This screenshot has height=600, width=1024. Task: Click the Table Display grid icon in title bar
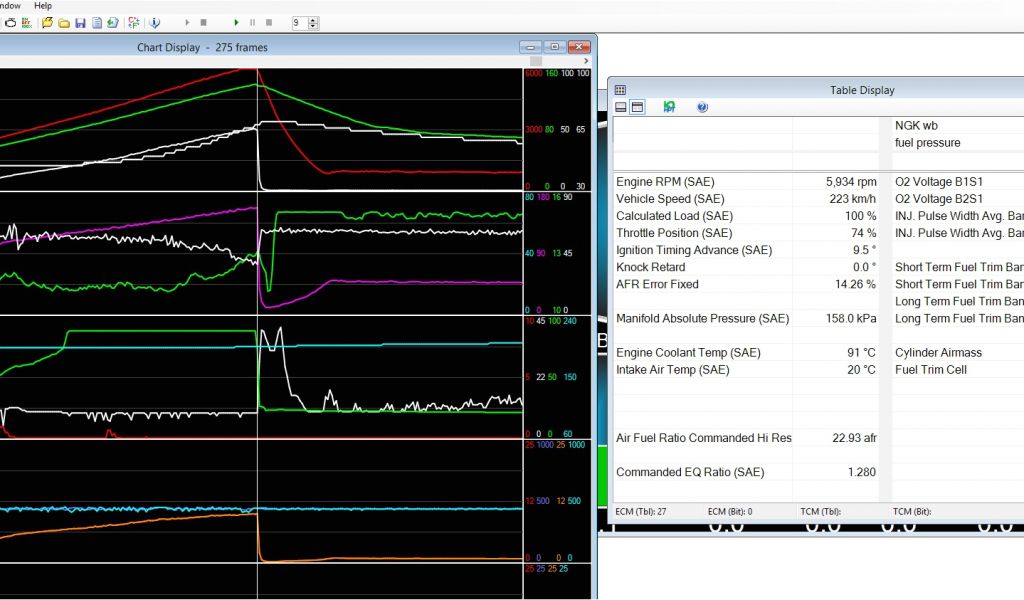coord(620,90)
